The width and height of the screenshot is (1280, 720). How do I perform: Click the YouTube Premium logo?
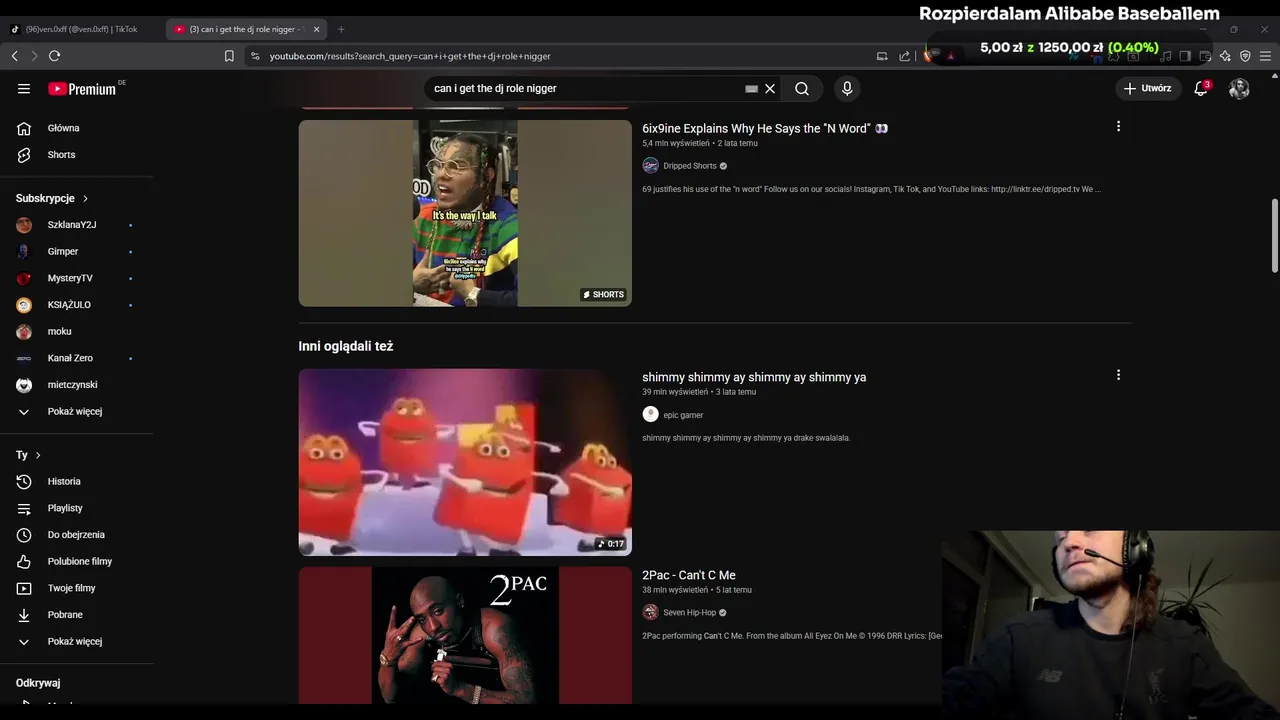click(82, 89)
